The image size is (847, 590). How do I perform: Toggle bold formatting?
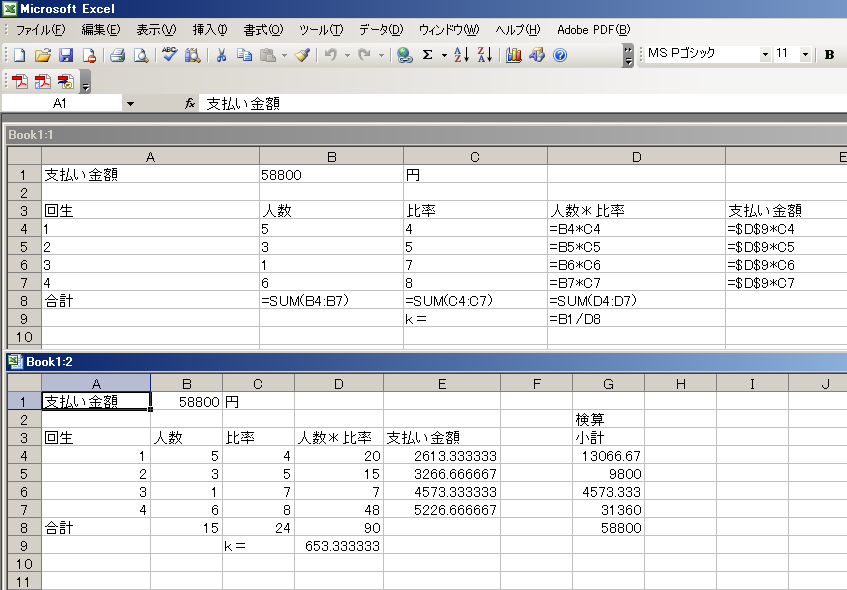point(829,54)
